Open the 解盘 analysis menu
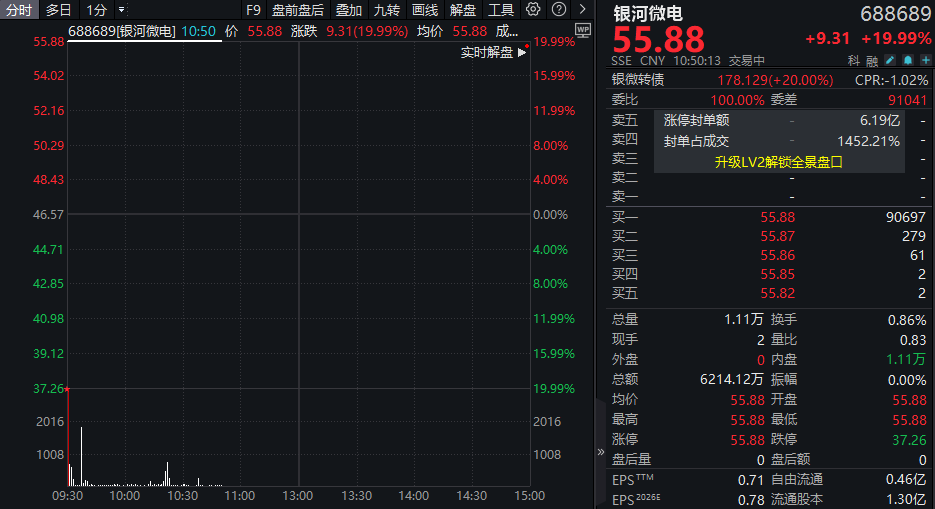Image resolution: width=935 pixels, height=509 pixels. coord(463,10)
